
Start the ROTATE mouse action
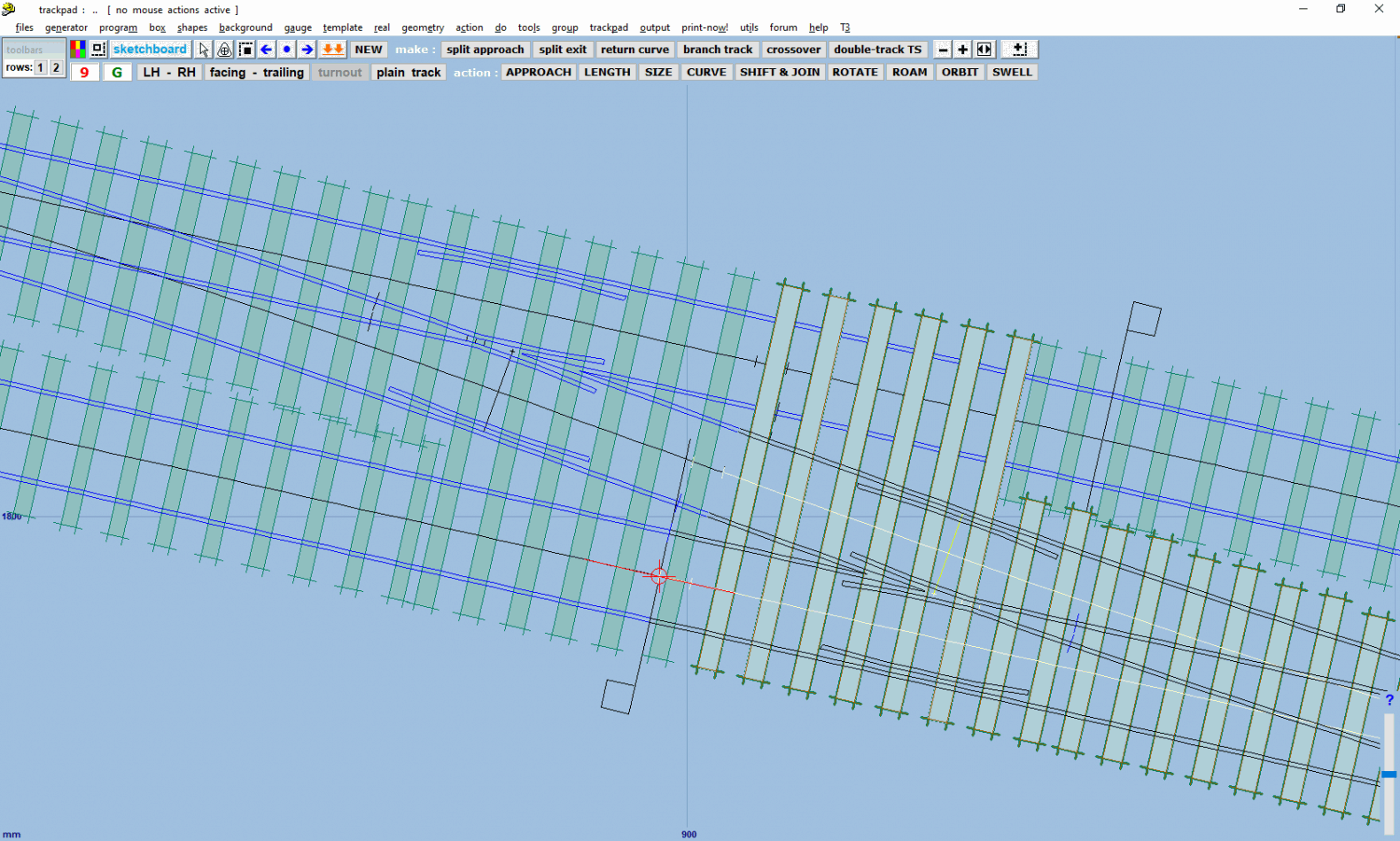855,73
